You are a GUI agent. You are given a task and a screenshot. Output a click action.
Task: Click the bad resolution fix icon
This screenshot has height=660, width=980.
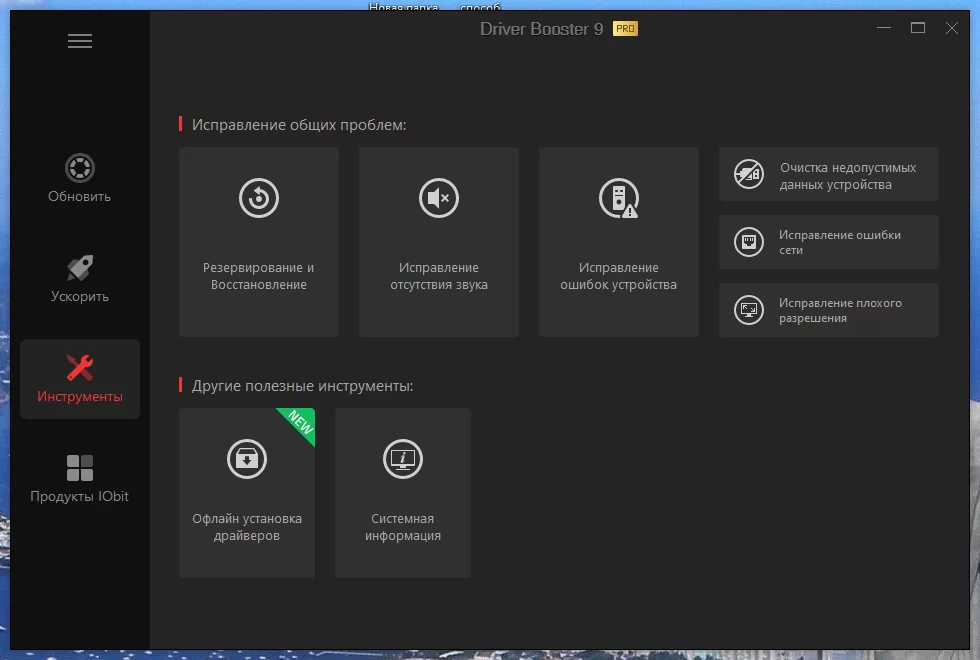(749, 310)
